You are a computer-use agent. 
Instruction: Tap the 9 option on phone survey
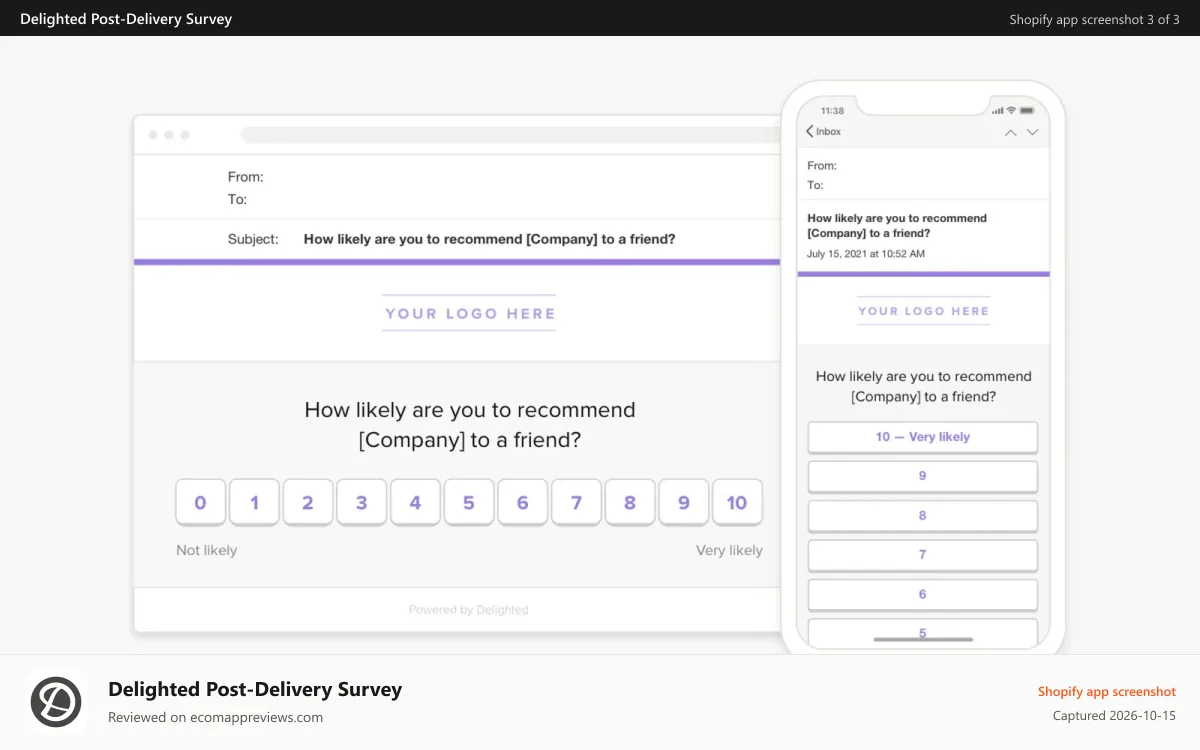(x=922, y=476)
